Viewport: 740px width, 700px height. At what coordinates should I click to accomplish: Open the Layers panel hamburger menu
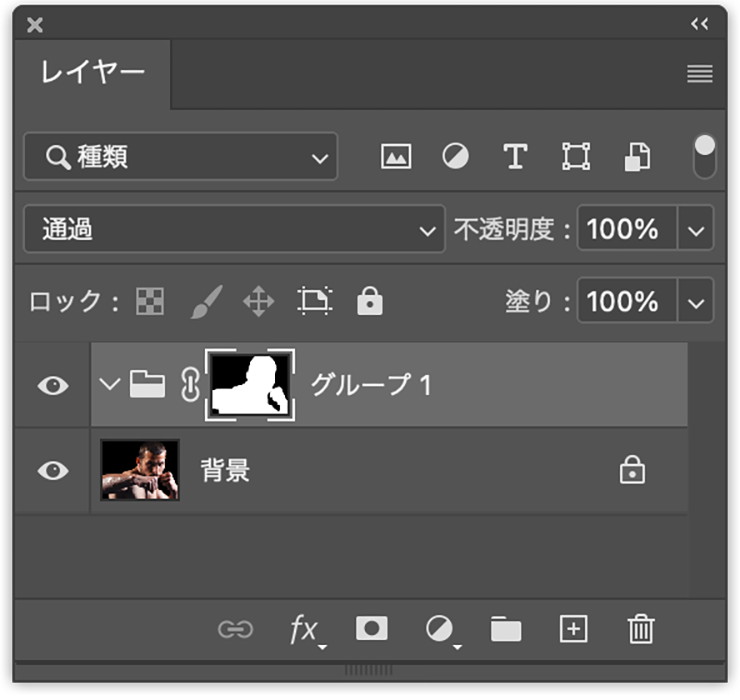700,74
